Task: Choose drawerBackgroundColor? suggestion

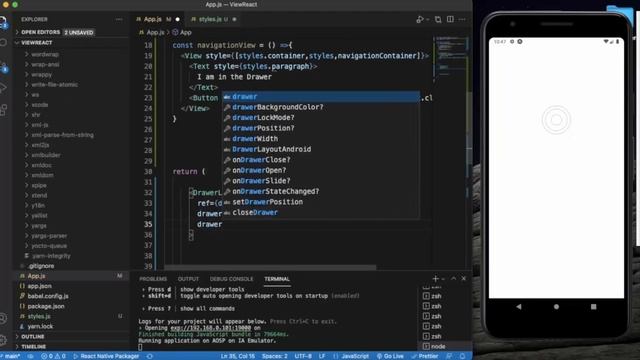Action: point(321,107)
